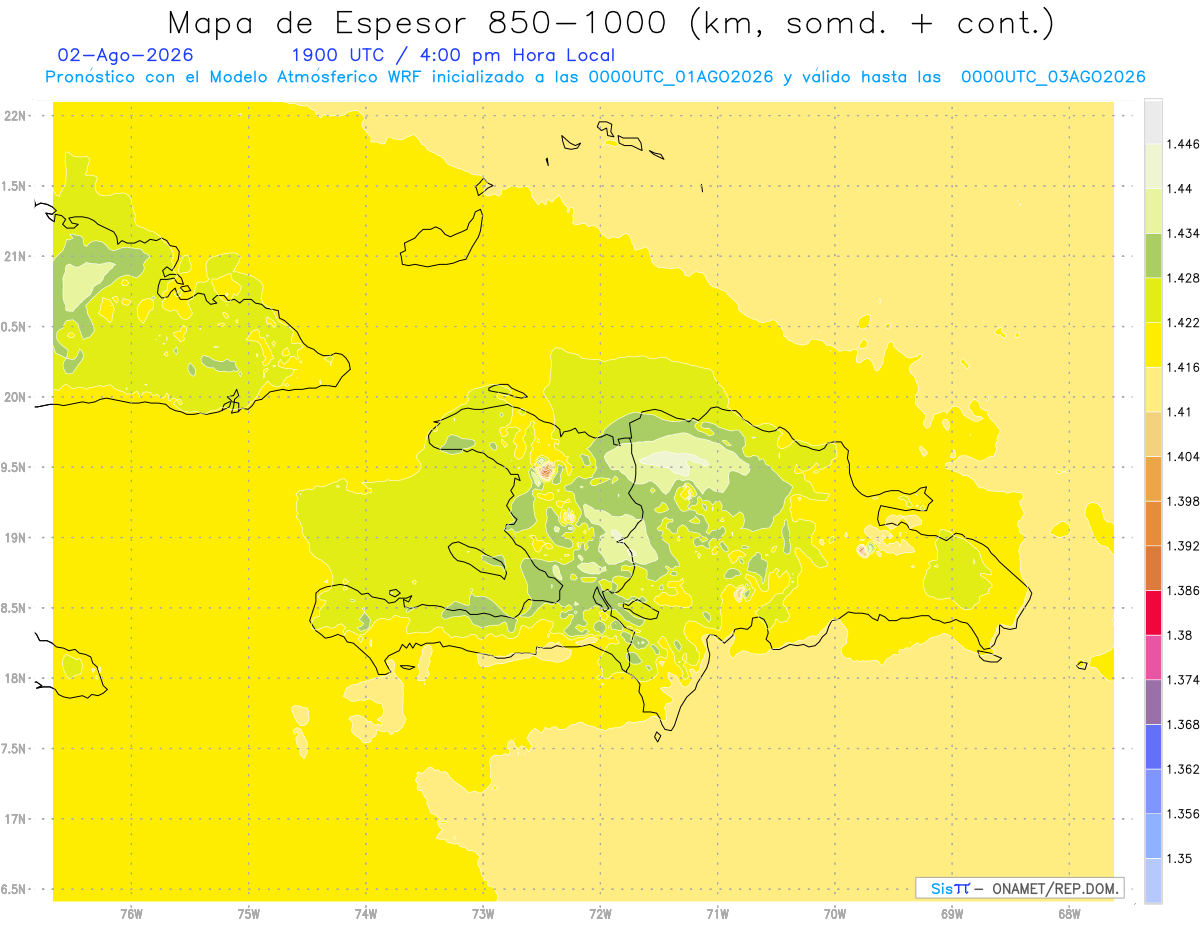Click the legend value '1.392'

click(1182, 546)
